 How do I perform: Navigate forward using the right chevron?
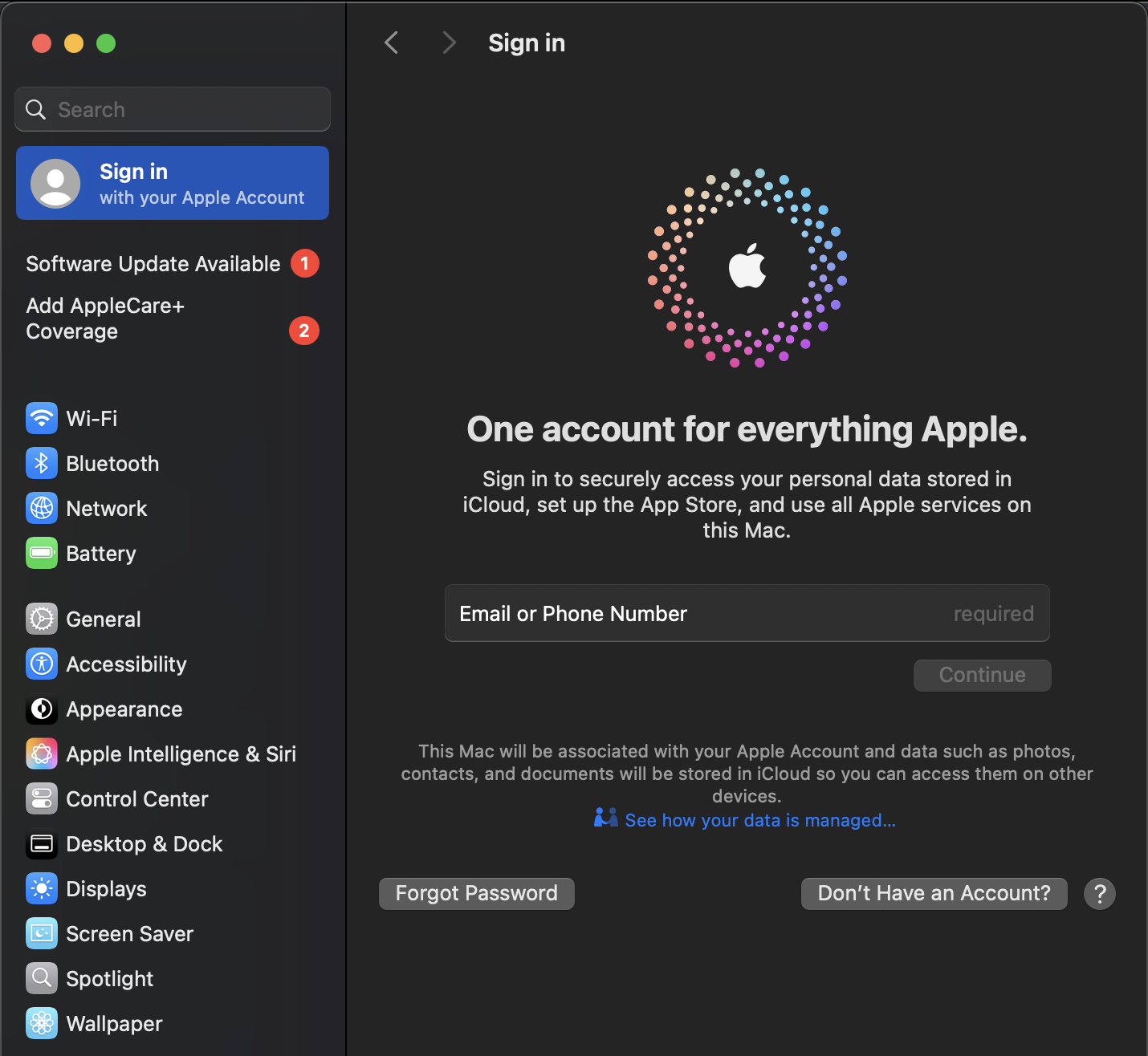(449, 43)
